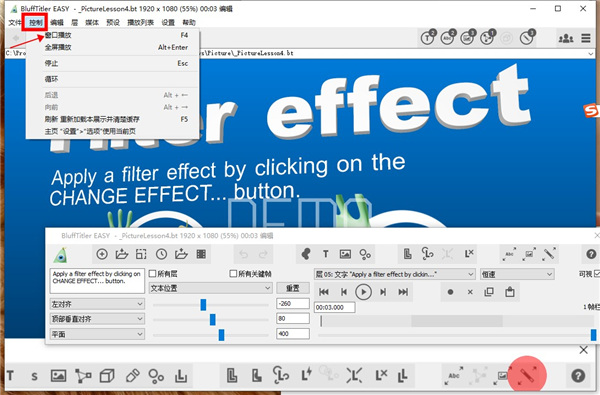This screenshot has width=600, height=395.
Task: Click the help question mark in bottom strip
Action: click(578, 376)
